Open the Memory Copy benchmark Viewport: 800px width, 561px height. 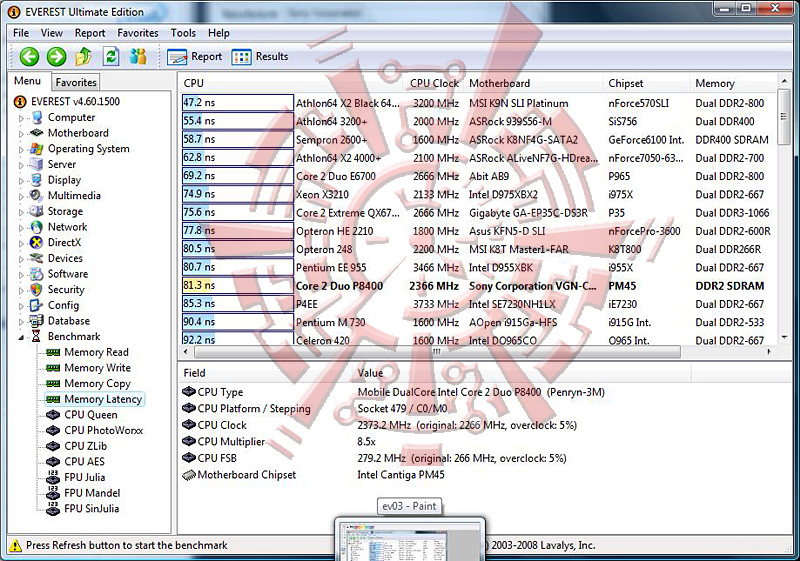point(97,384)
